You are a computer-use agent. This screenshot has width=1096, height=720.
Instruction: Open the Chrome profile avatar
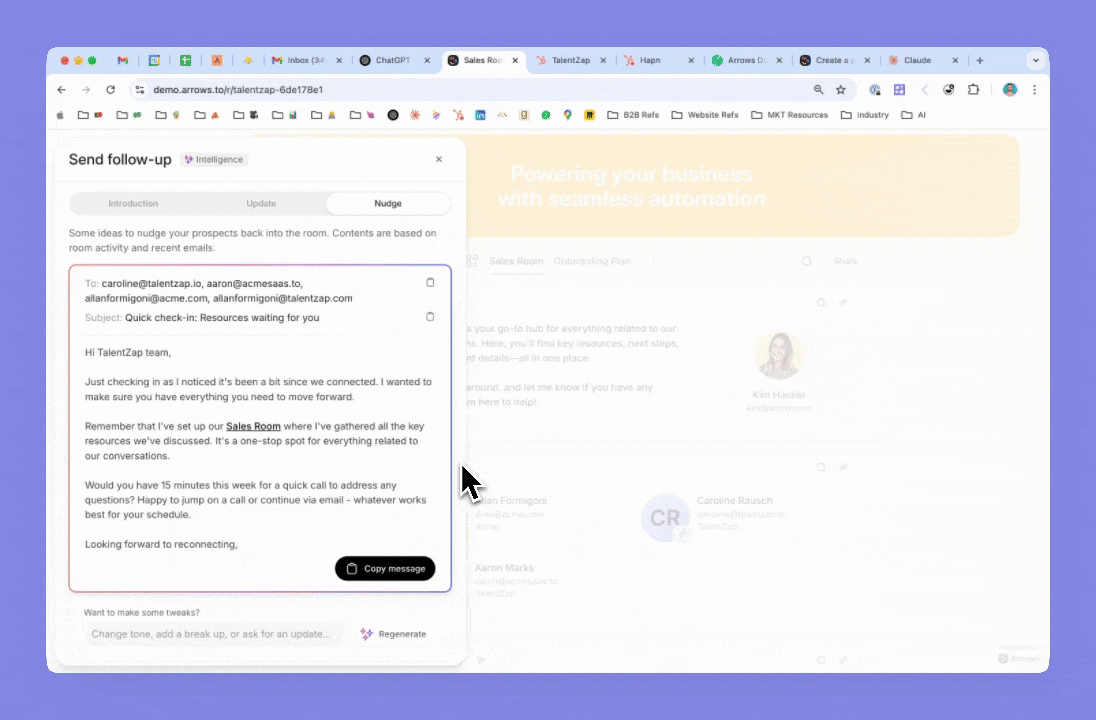coord(1010,89)
